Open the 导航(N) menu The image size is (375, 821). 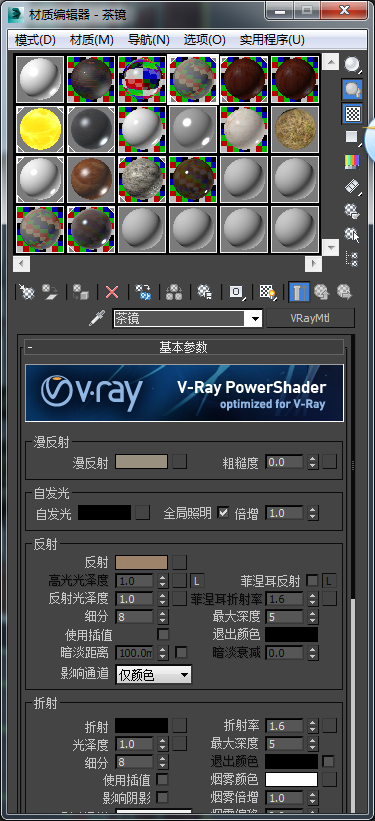pyautogui.click(x=149, y=40)
